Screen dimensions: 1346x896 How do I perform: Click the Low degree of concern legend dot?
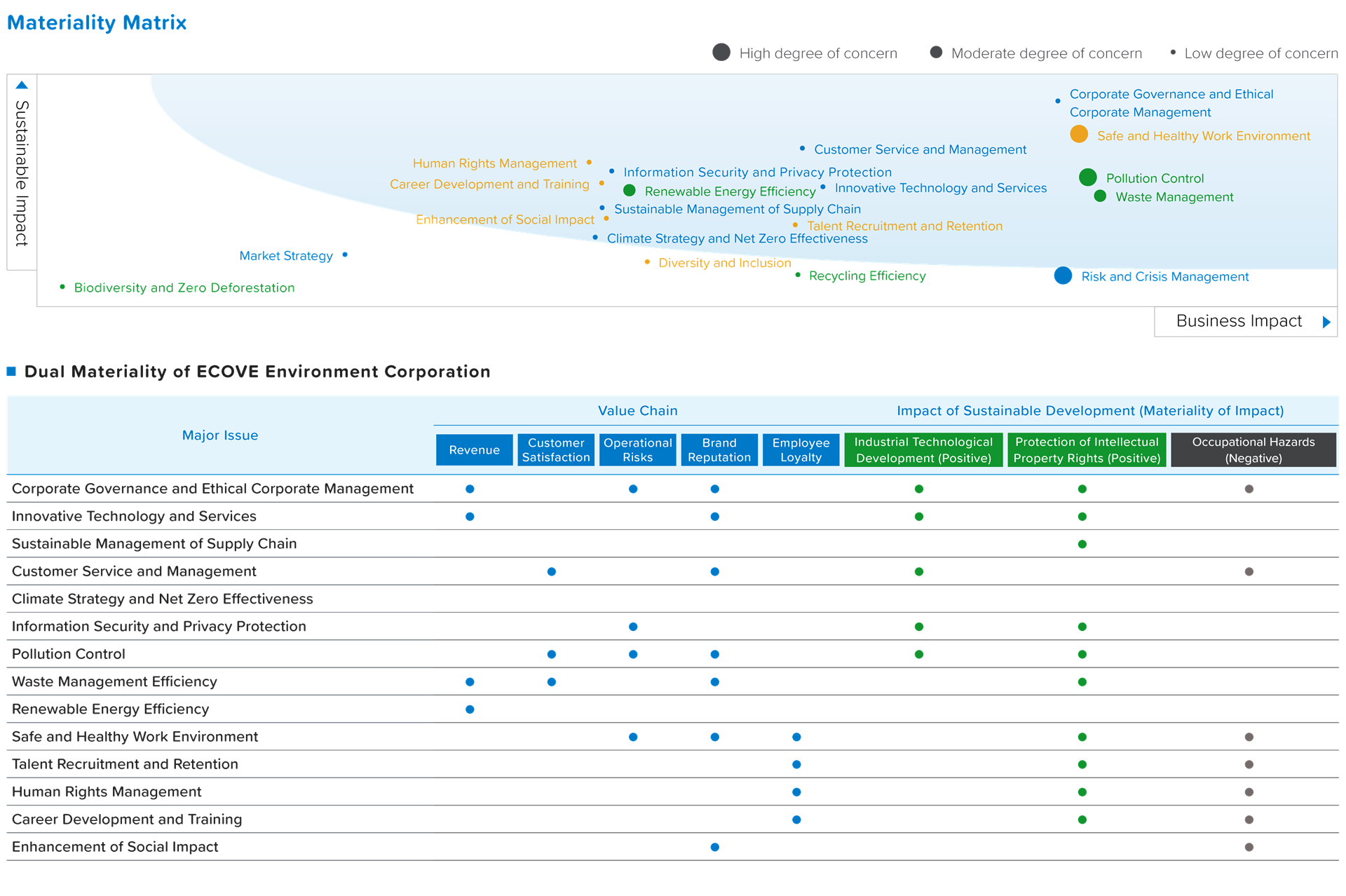pos(1173,52)
